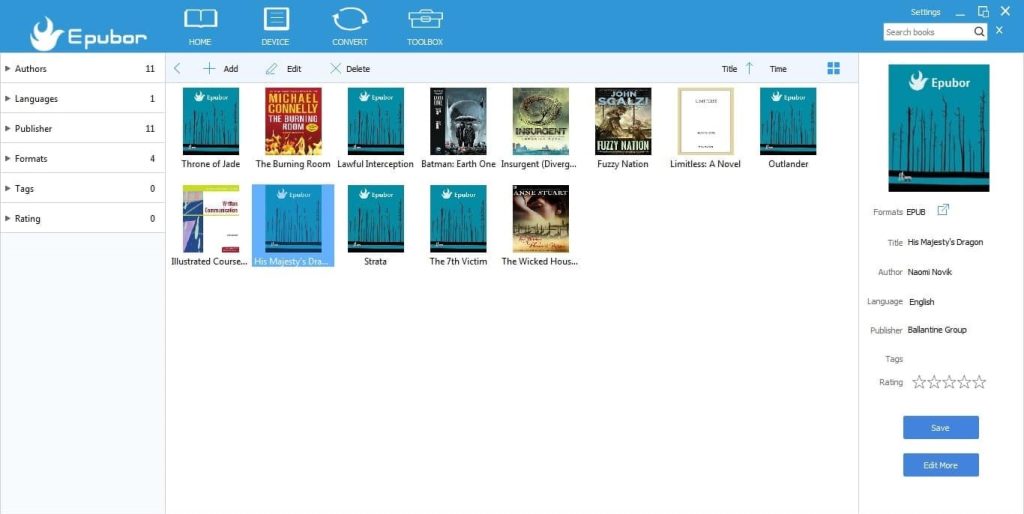Select Batman: Earth One cover
Image resolution: width=1024 pixels, height=514 pixels.
tap(458, 121)
